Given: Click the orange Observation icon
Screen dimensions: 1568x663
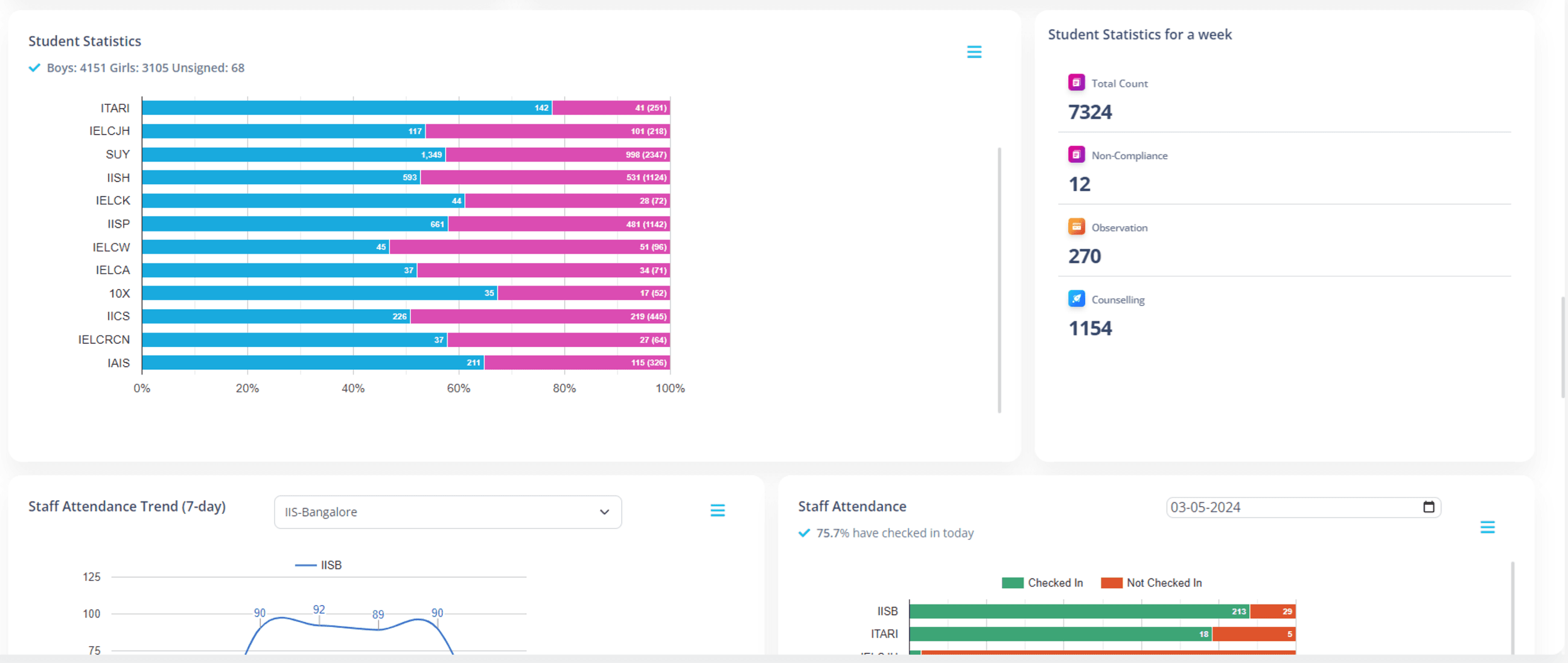Looking at the screenshot, I should click(1076, 226).
